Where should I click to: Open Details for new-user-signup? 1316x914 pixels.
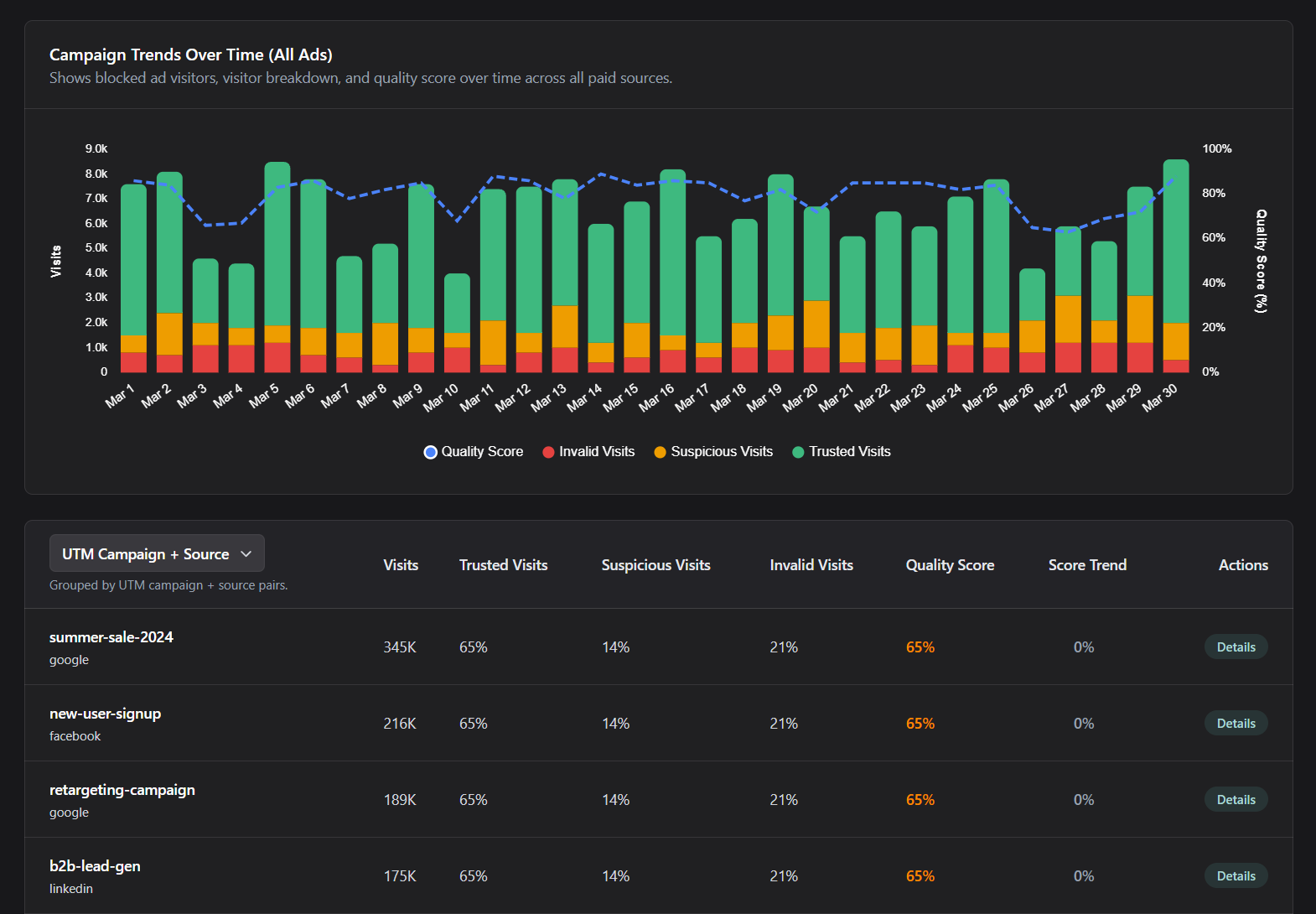coord(1236,724)
